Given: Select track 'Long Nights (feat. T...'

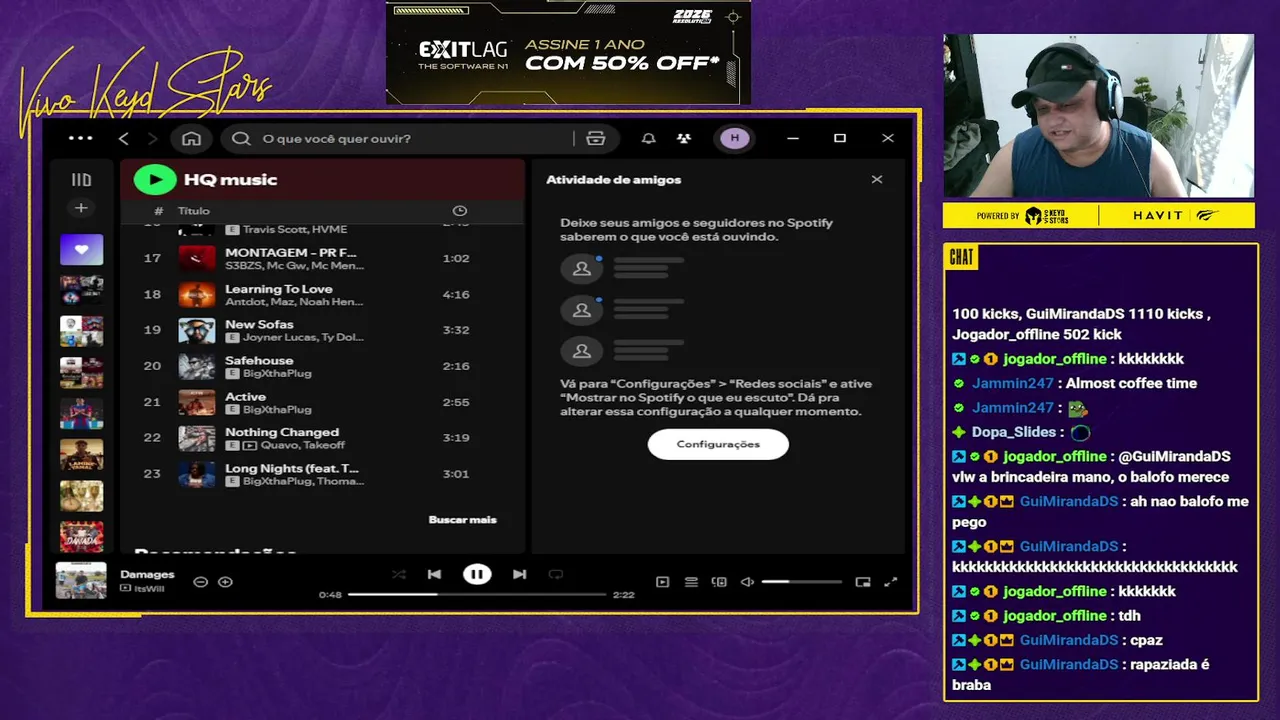Looking at the screenshot, I should click(322, 474).
